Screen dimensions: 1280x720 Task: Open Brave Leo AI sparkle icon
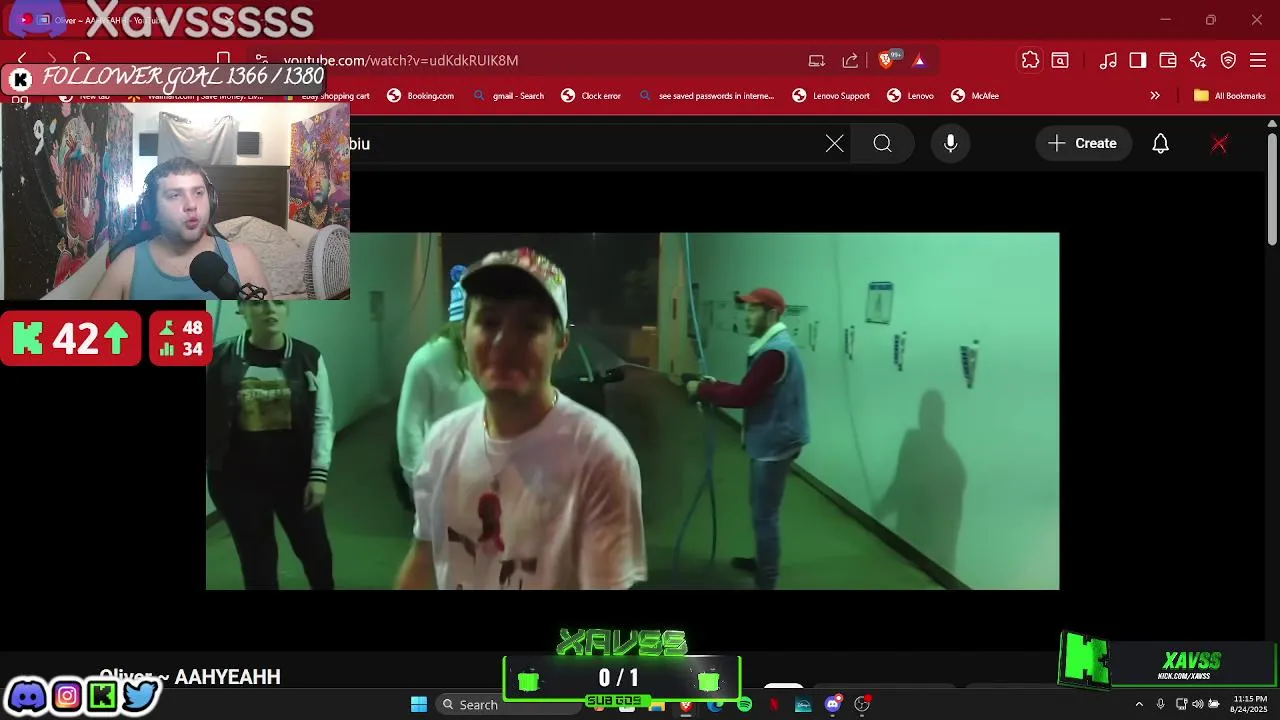[1198, 60]
